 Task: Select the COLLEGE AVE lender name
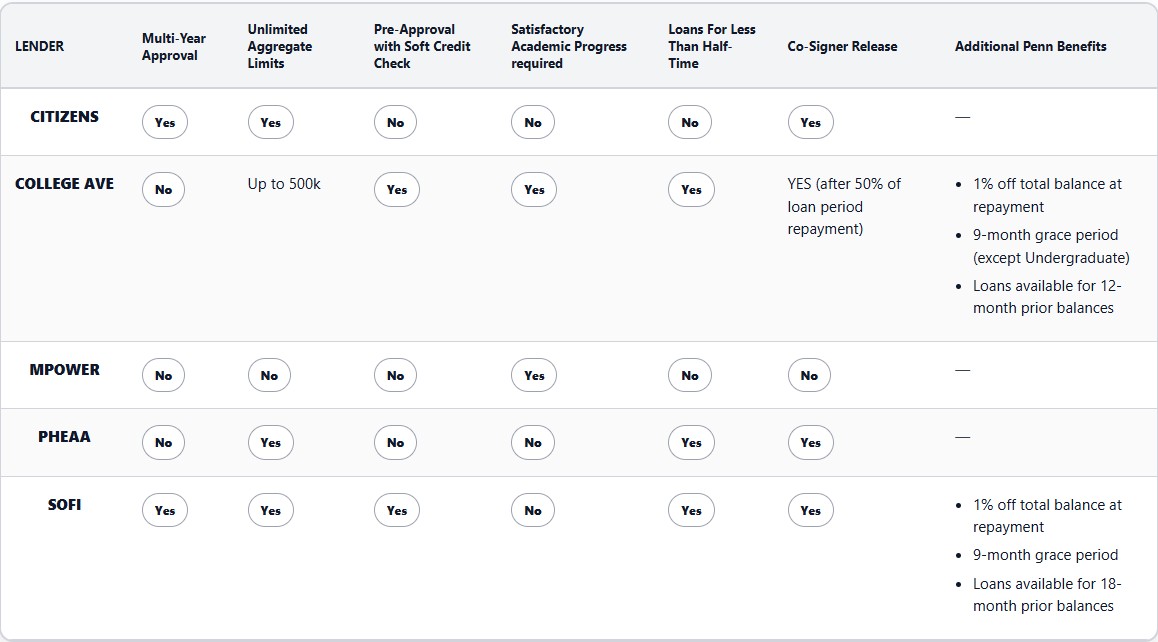[x=64, y=184]
